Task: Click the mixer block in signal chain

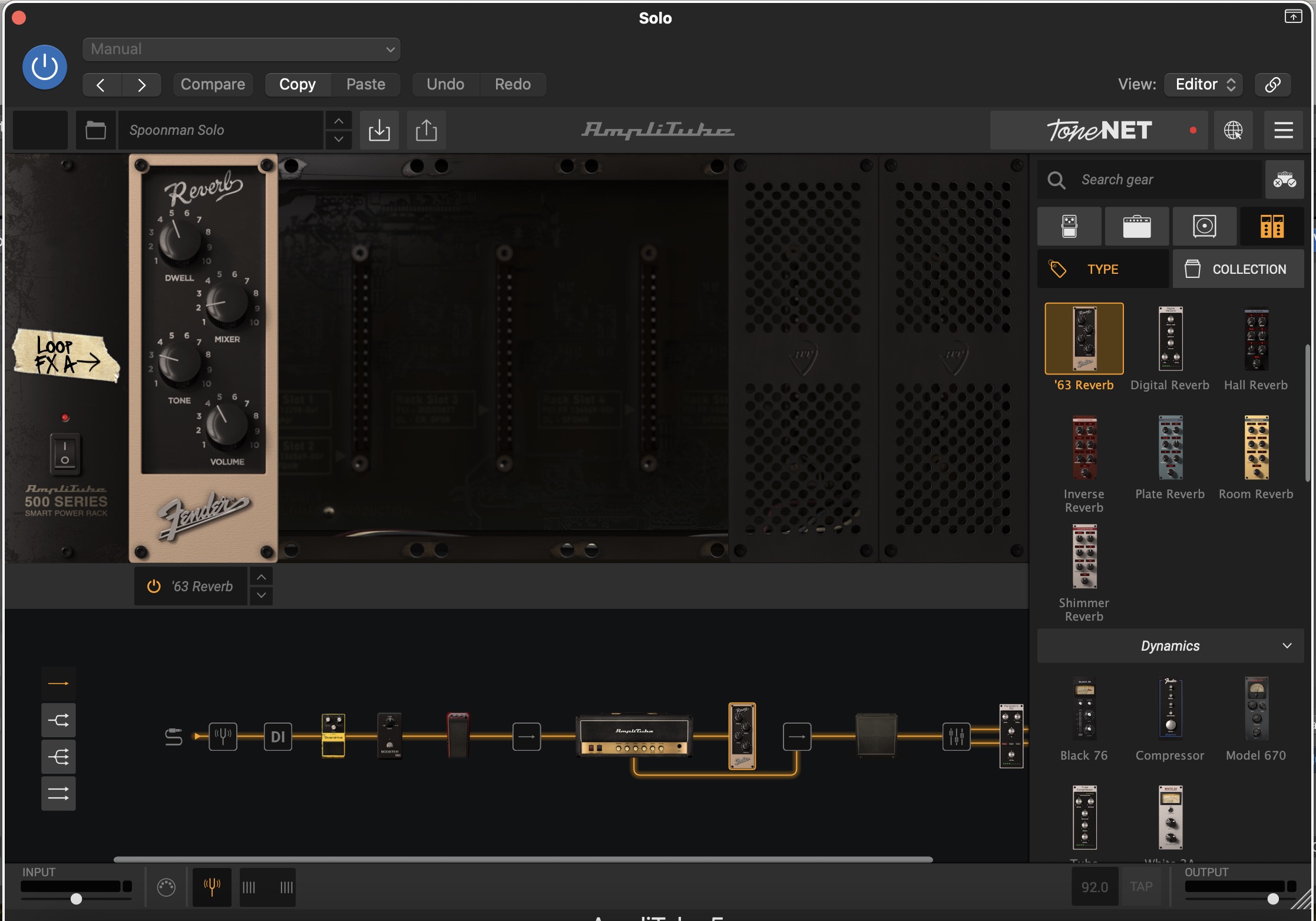Action: tap(957, 736)
